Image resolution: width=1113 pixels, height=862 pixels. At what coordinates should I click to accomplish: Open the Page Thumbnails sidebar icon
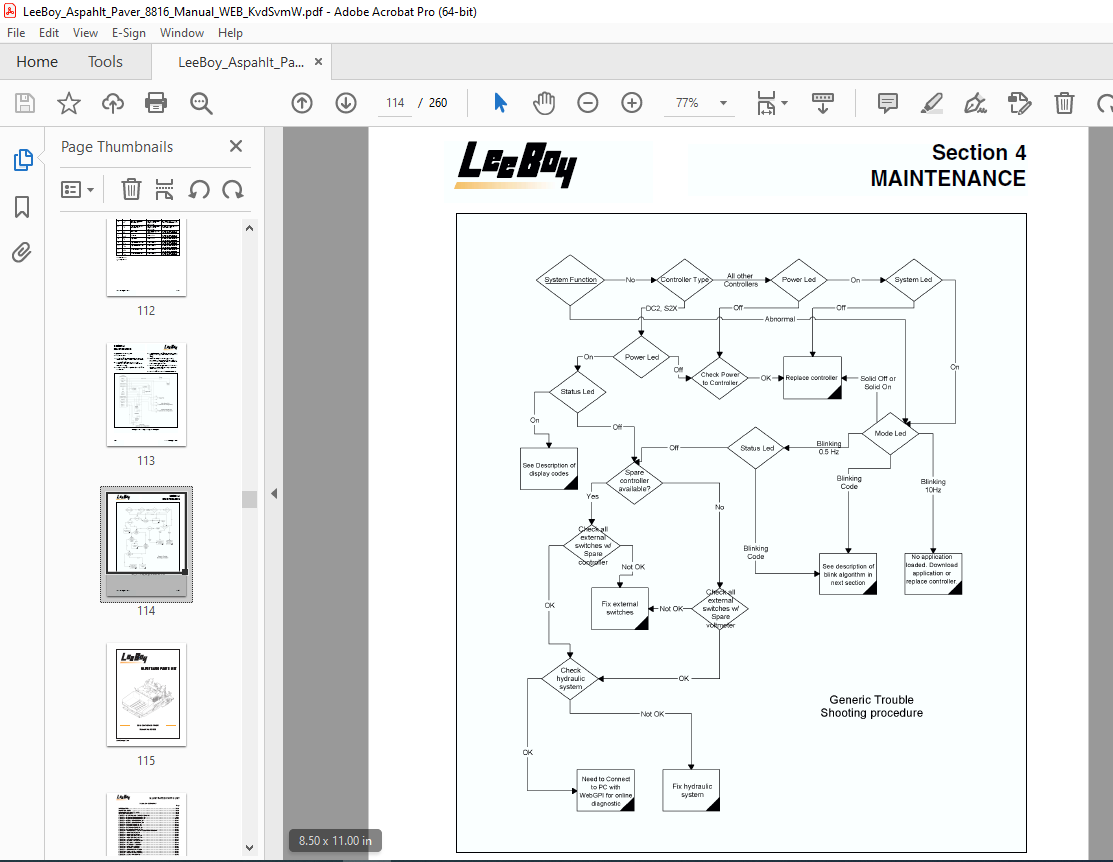(23, 160)
